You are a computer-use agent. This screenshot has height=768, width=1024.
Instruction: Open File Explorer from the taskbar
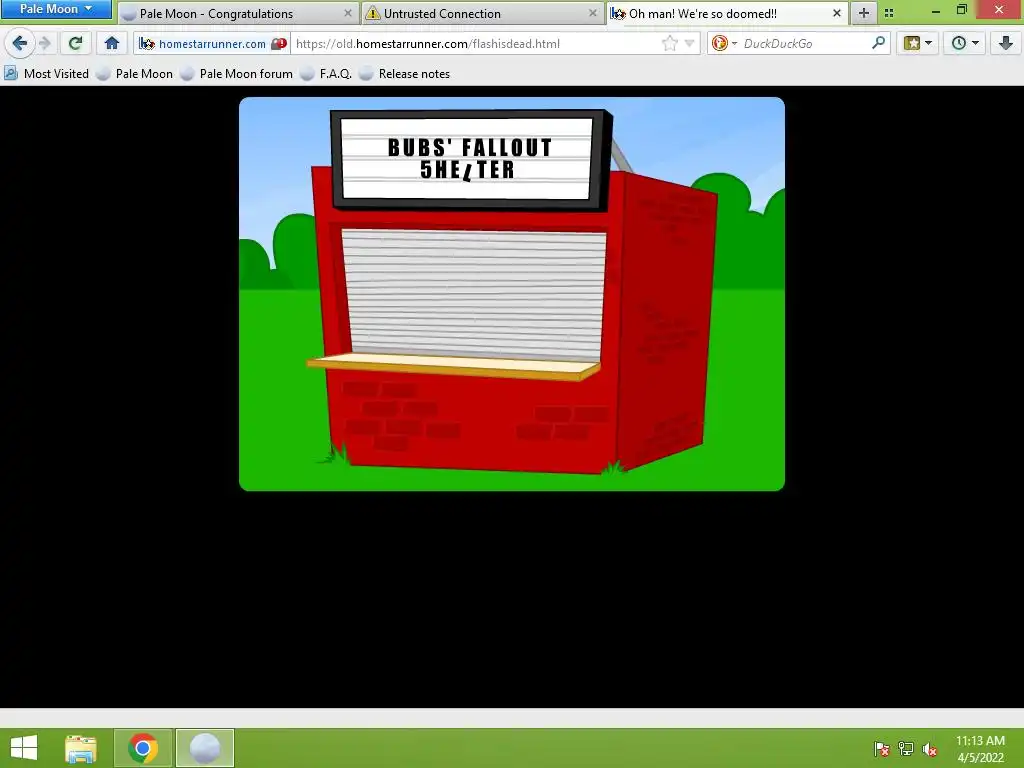pos(81,748)
